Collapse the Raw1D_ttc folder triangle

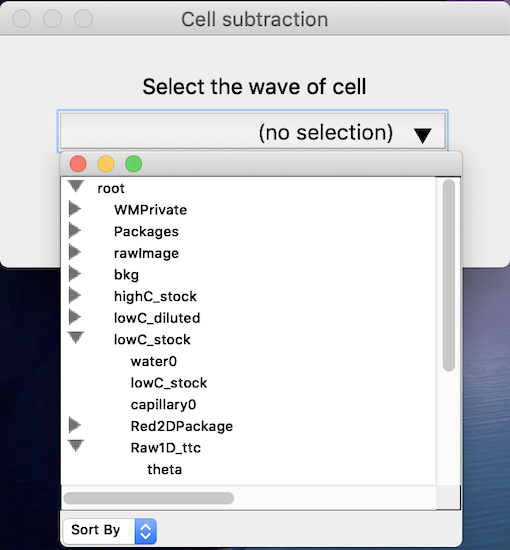click(x=76, y=446)
